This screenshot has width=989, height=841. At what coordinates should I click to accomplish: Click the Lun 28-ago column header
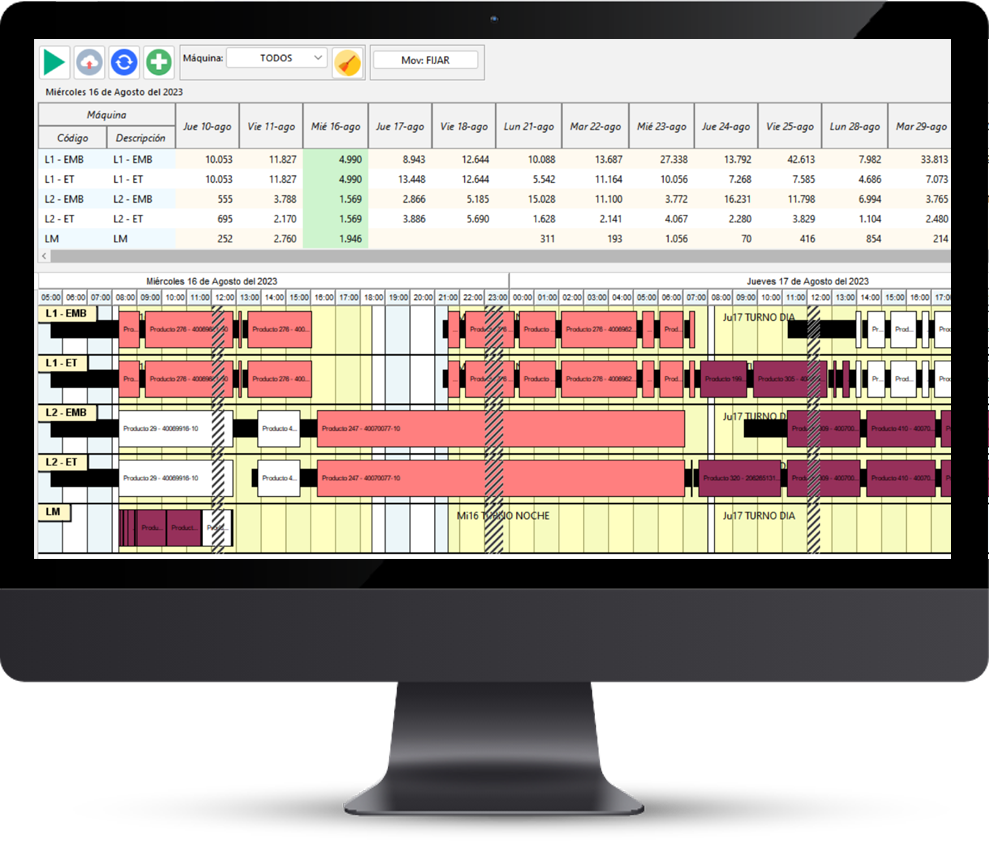[854, 127]
